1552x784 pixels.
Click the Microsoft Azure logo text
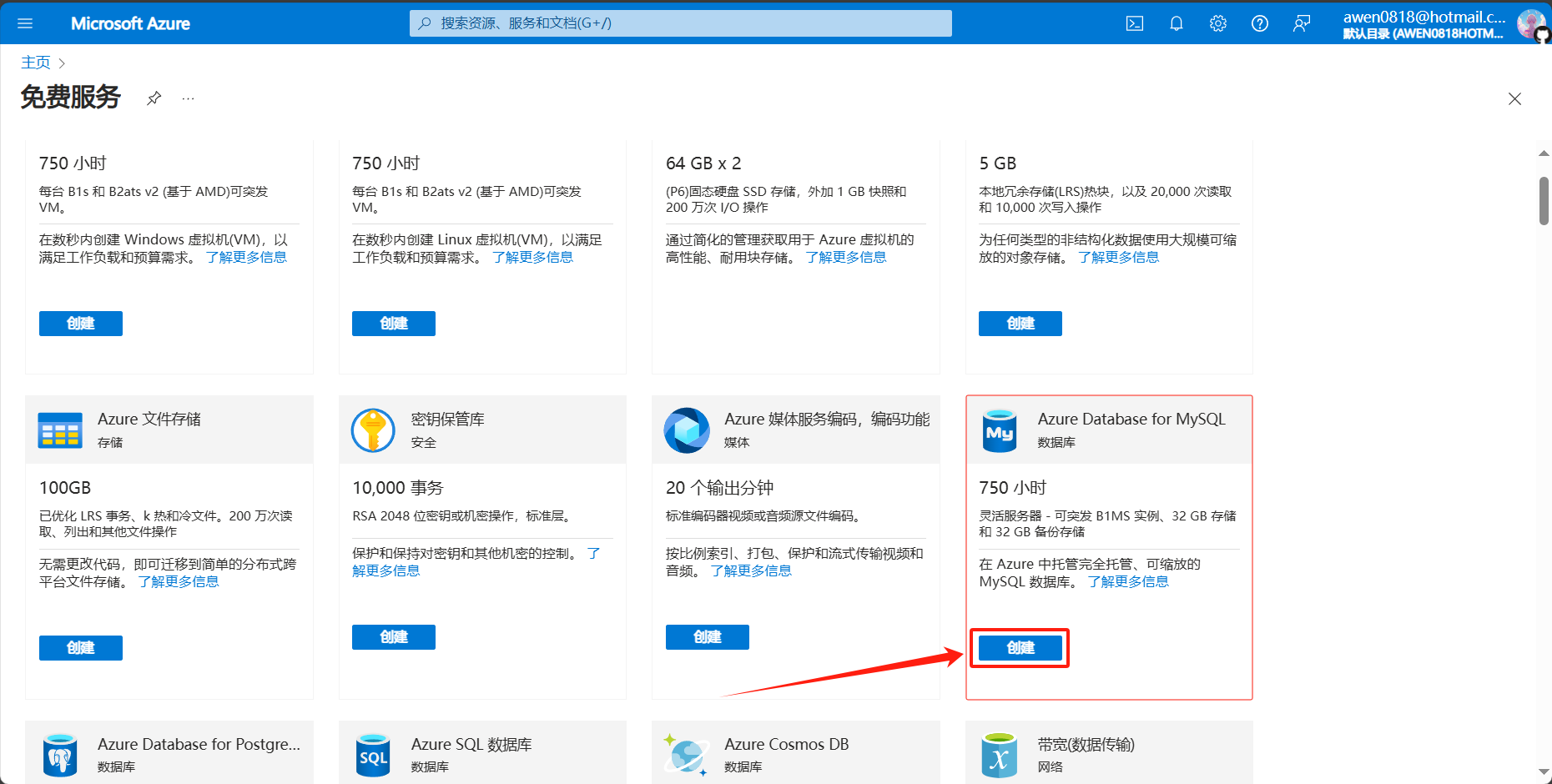(130, 23)
